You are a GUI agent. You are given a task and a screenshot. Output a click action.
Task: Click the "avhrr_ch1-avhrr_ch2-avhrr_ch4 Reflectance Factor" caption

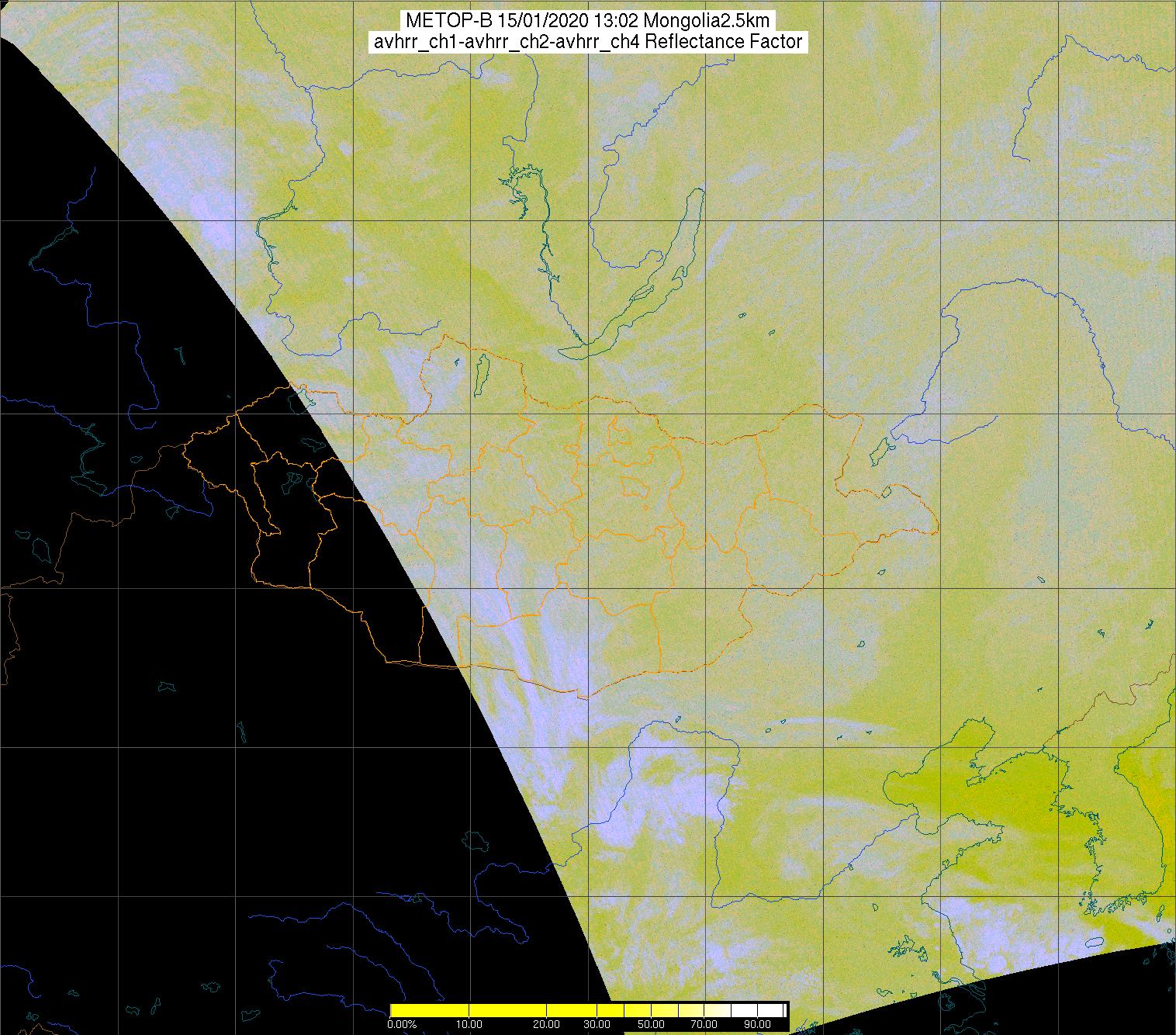(587, 42)
